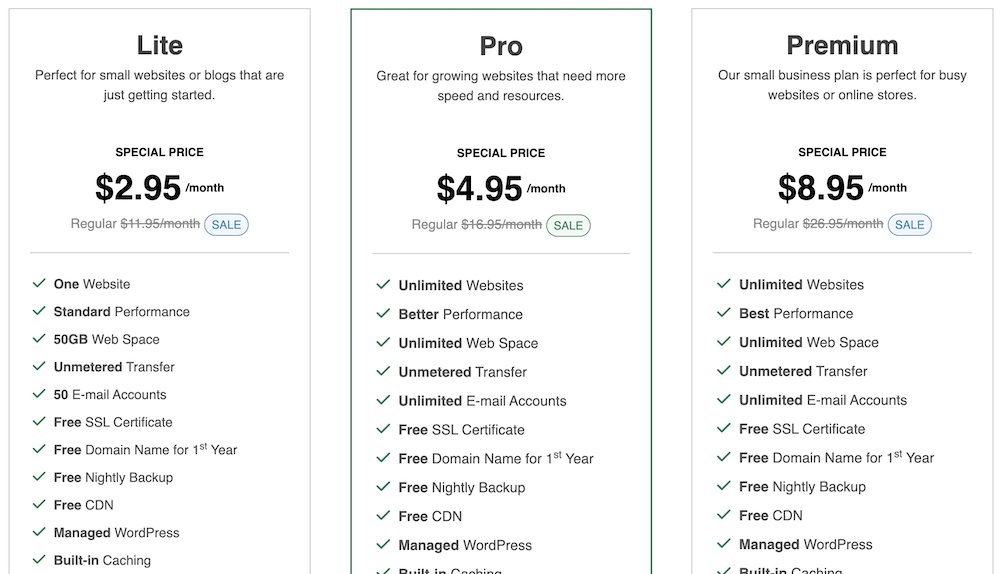Click the checkmark beside One Website in Lite
The image size is (1000, 574).
click(39, 284)
